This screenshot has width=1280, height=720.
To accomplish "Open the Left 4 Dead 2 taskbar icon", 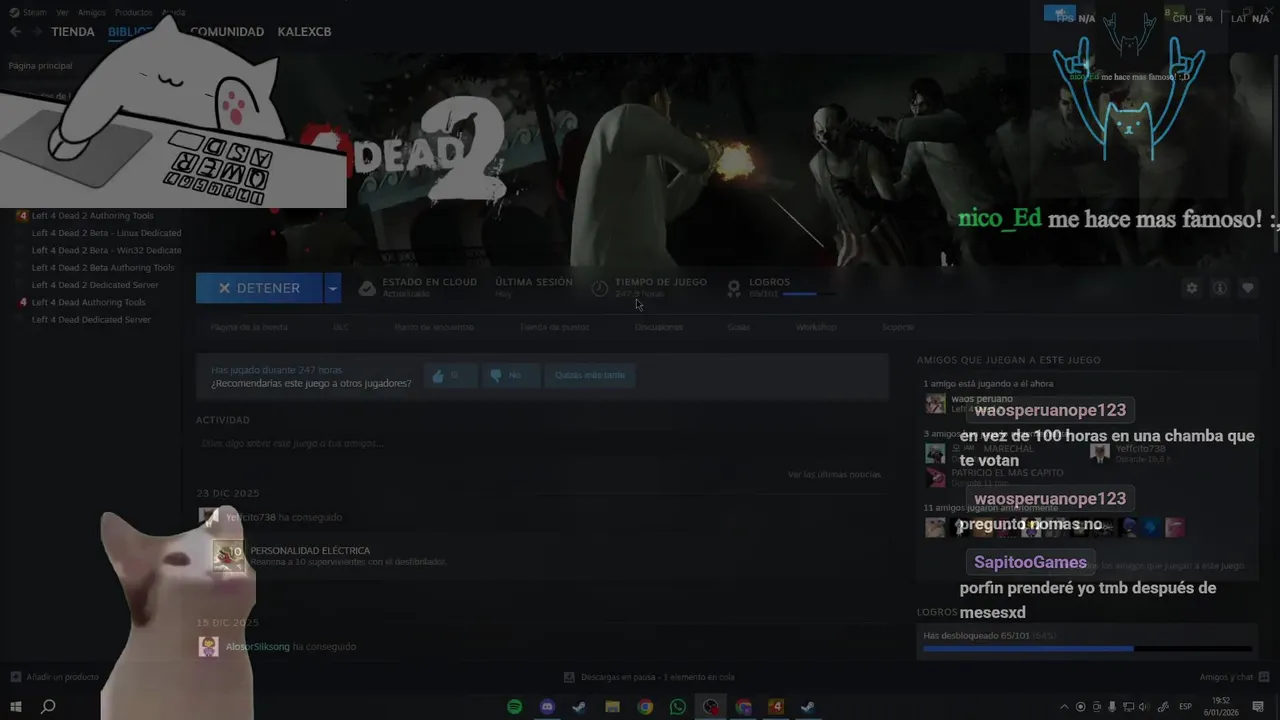I will [x=776, y=707].
